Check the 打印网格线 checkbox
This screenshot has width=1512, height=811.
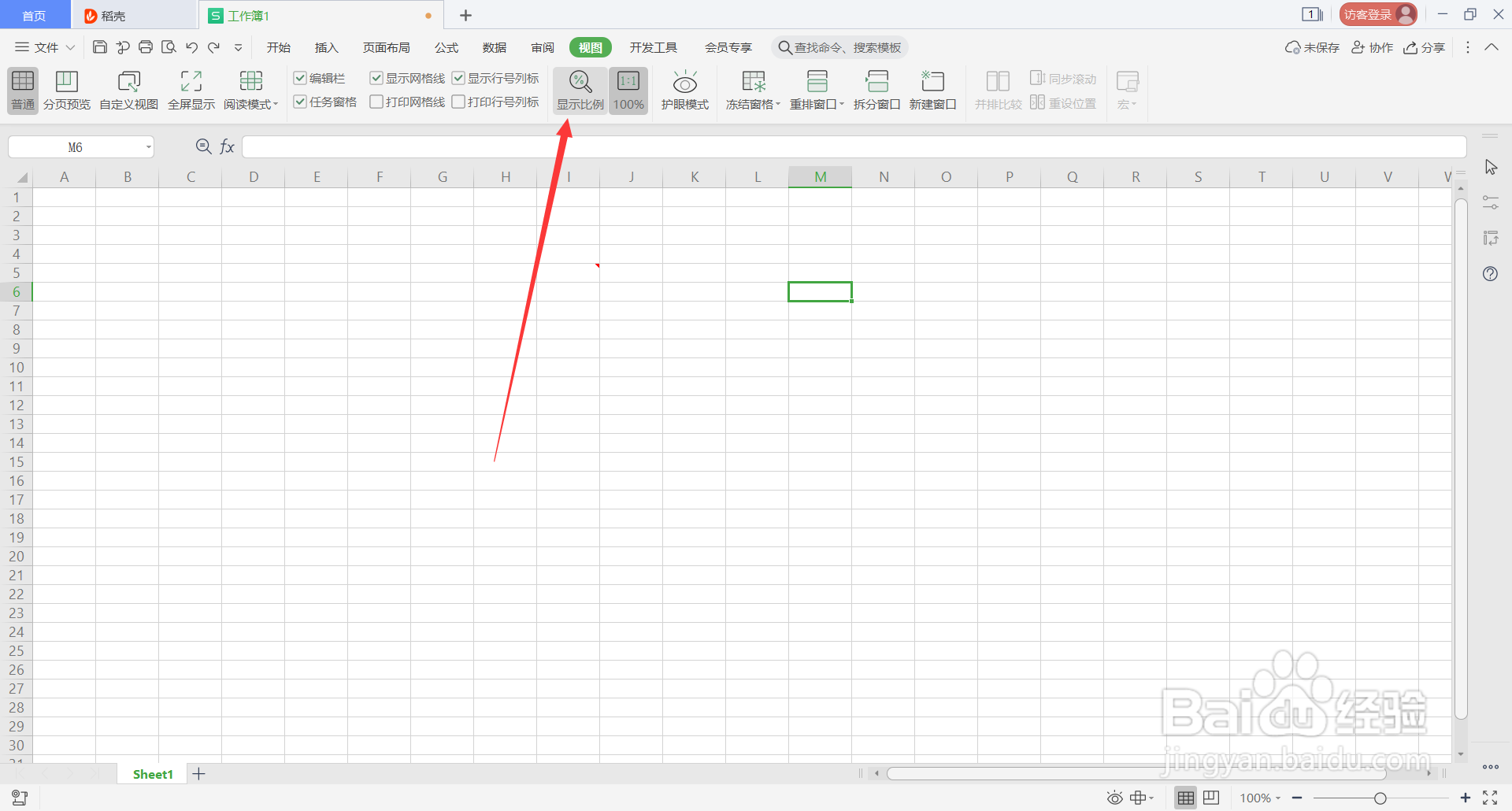coord(376,102)
